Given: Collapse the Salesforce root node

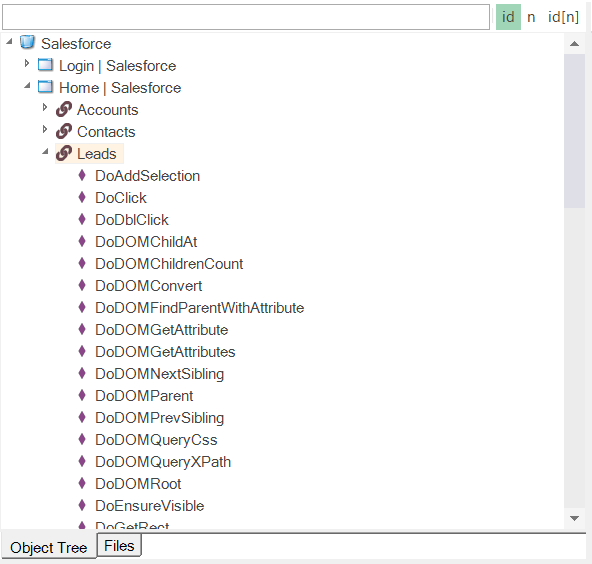Looking at the screenshot, I should click(9, 41).
